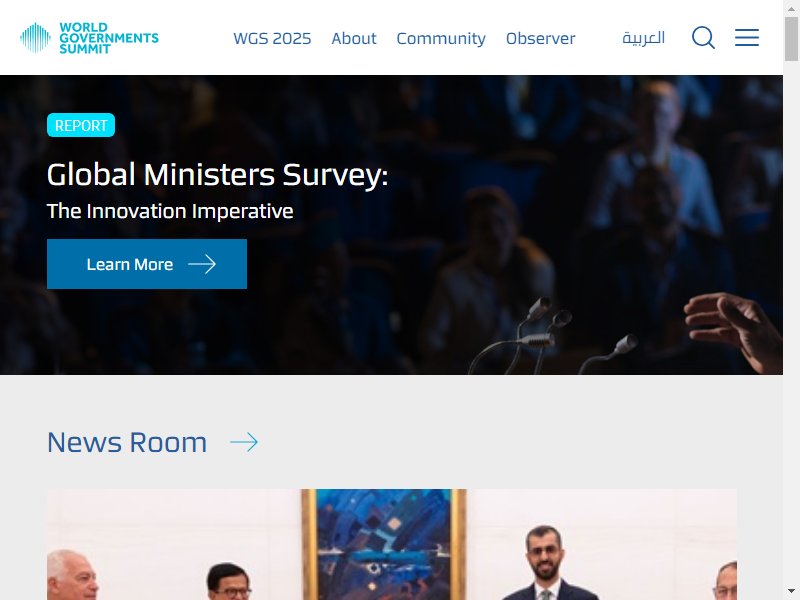Click the arrow inside Learn More button

tap(202, 264)
